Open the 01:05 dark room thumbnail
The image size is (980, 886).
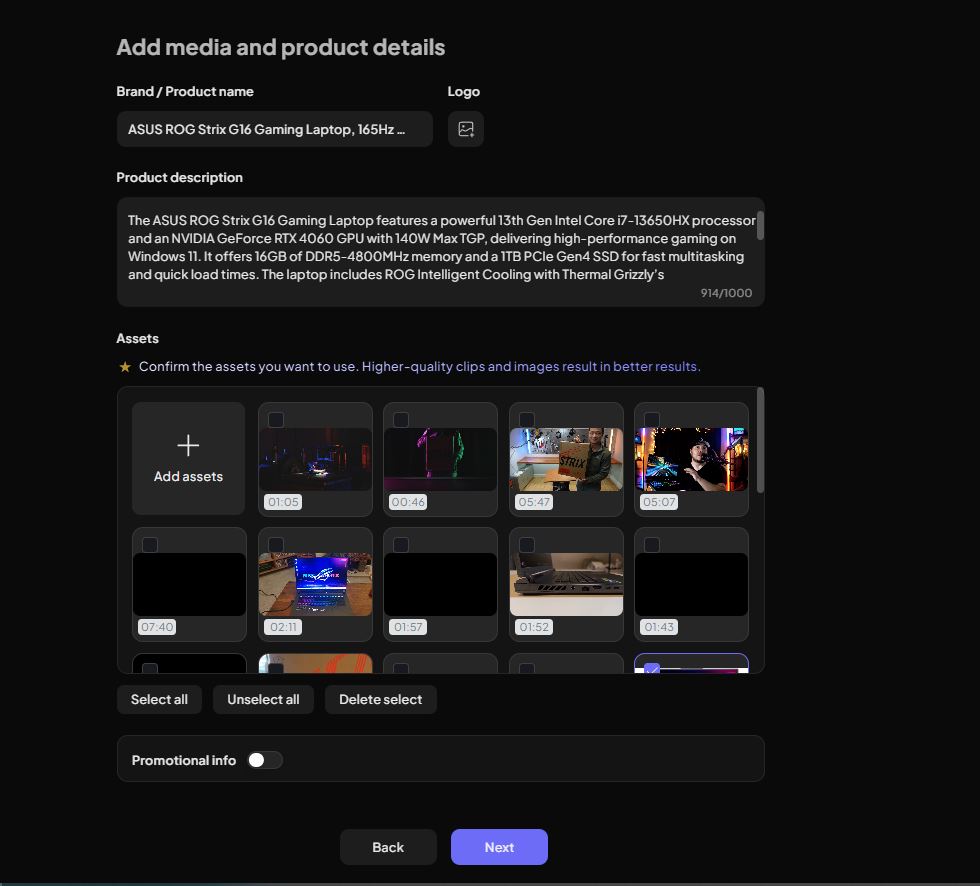(316, 459)
